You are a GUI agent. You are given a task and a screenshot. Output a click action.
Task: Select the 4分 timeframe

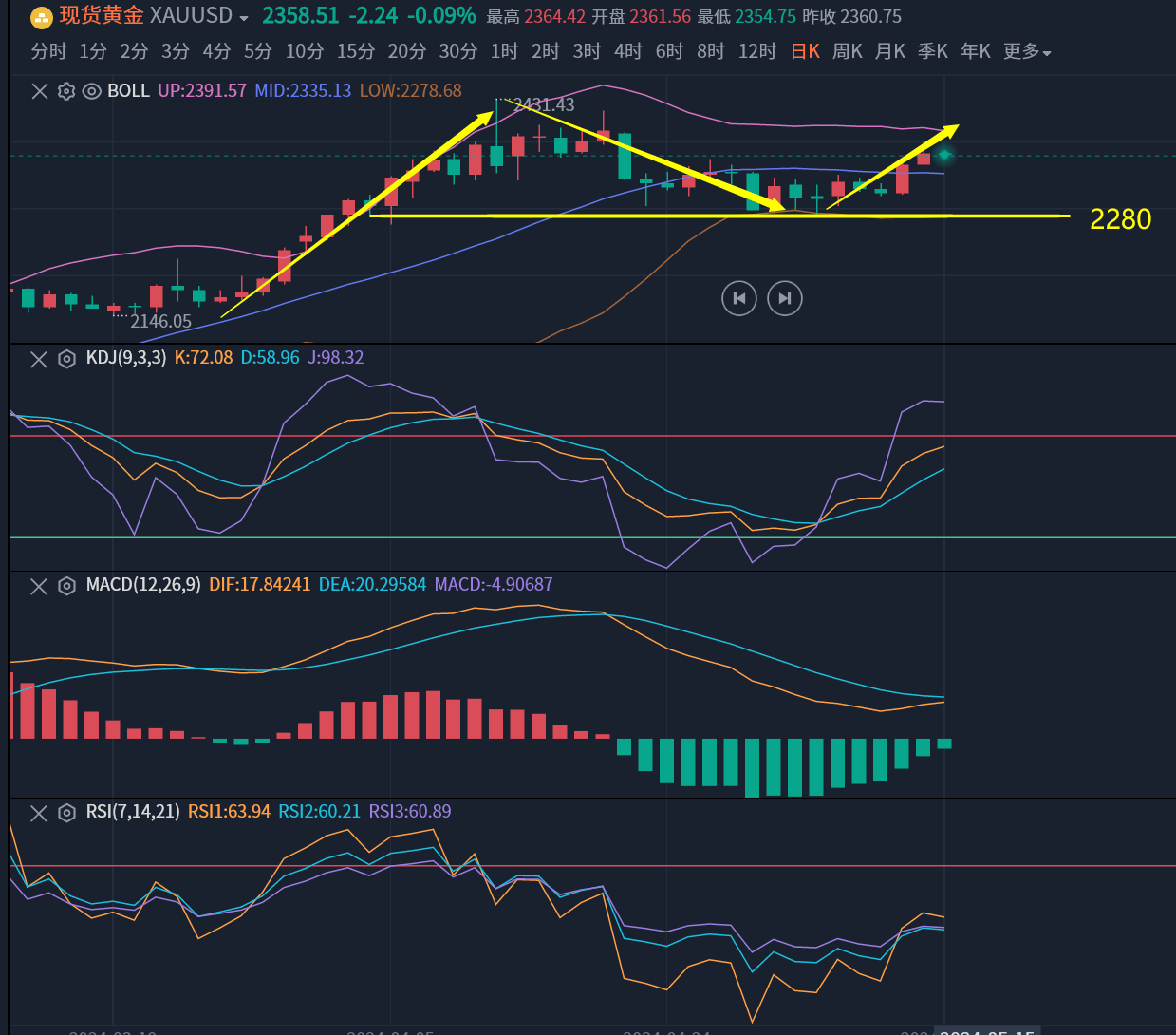(216, 51)
